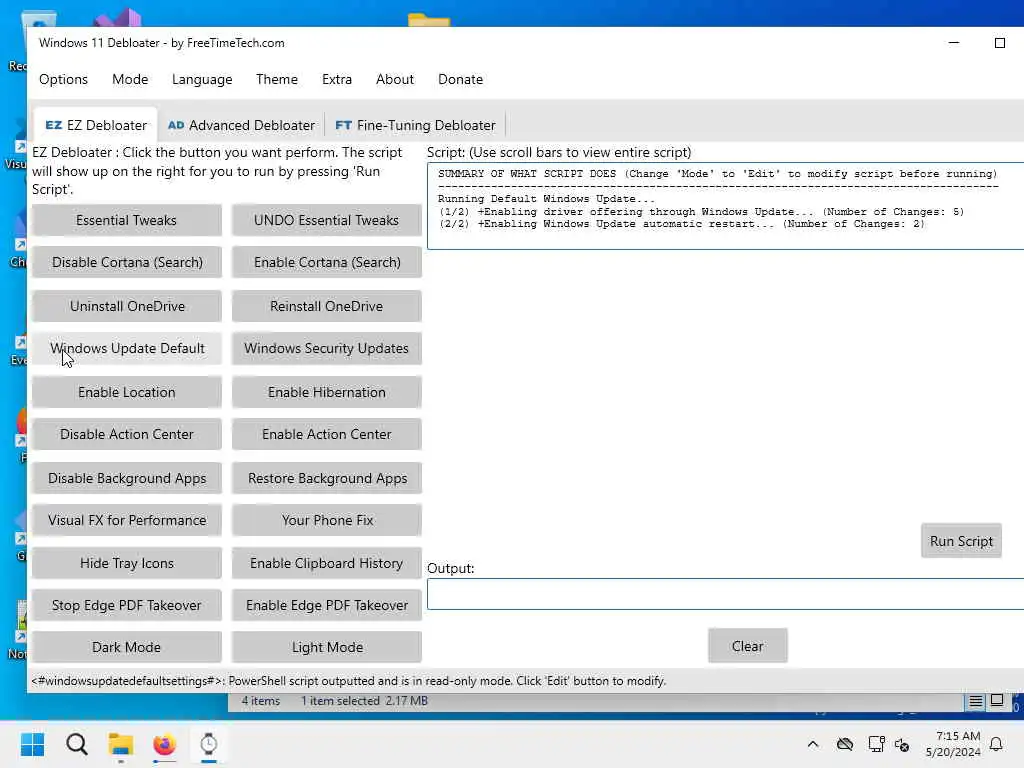Click Enable Location button
1024x768 pixels.
pos(127,392)
